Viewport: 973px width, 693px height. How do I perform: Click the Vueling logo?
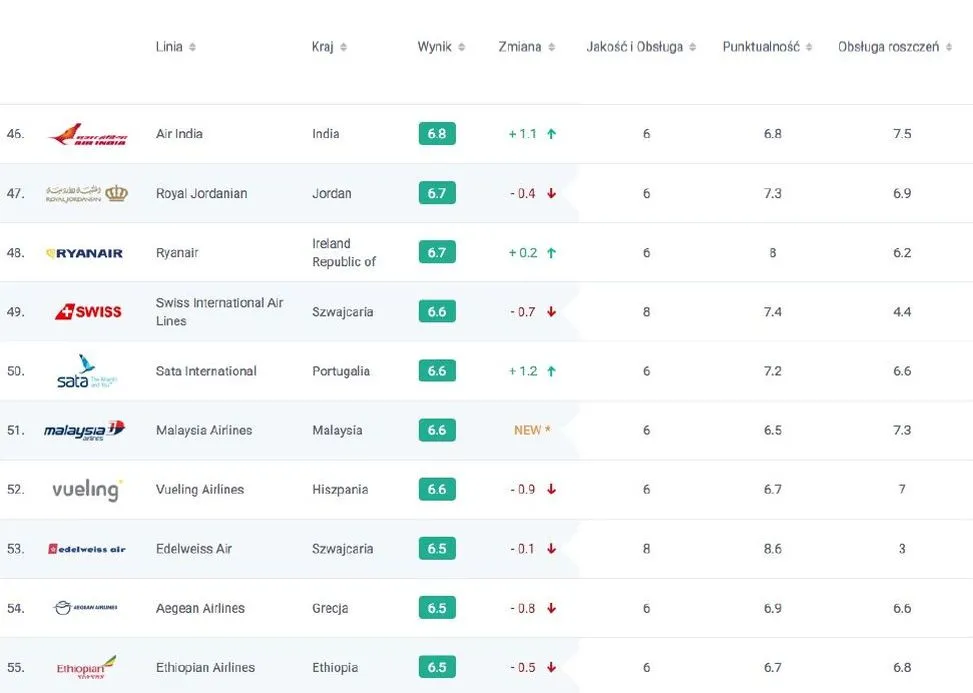(87, 490)
